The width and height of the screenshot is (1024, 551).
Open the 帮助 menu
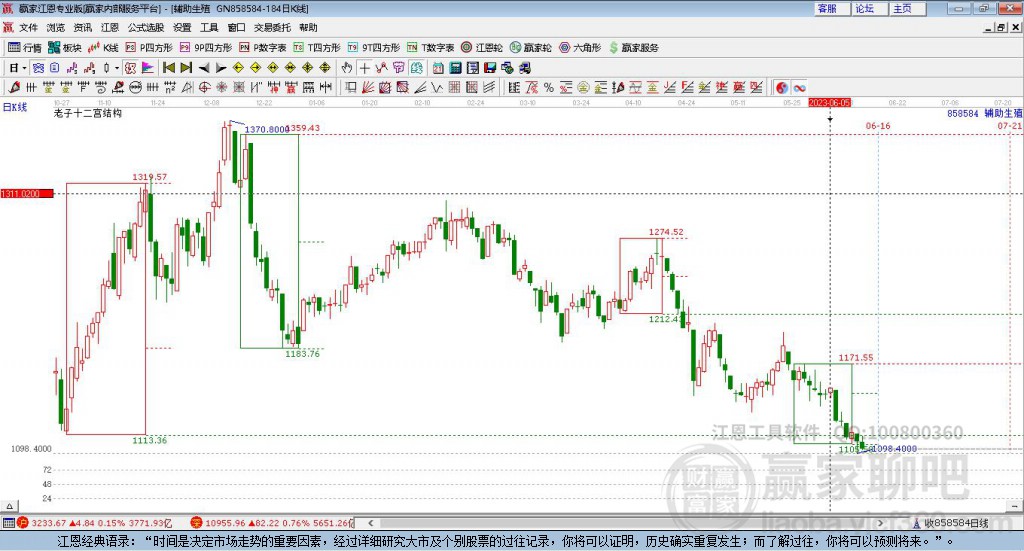pyautogui.click(x=308, y=27)
